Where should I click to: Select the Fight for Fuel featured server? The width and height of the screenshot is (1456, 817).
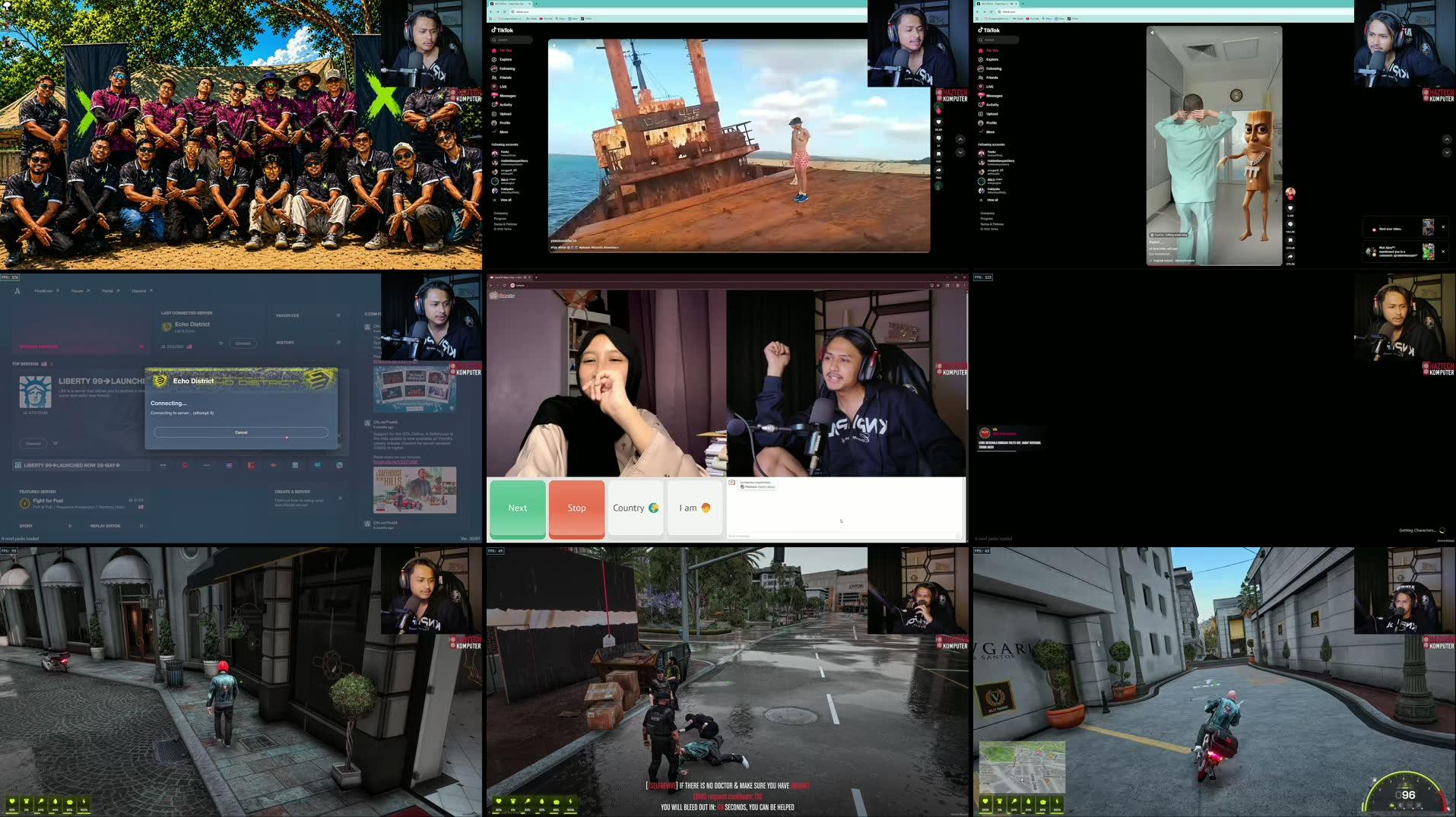[81, 503]
